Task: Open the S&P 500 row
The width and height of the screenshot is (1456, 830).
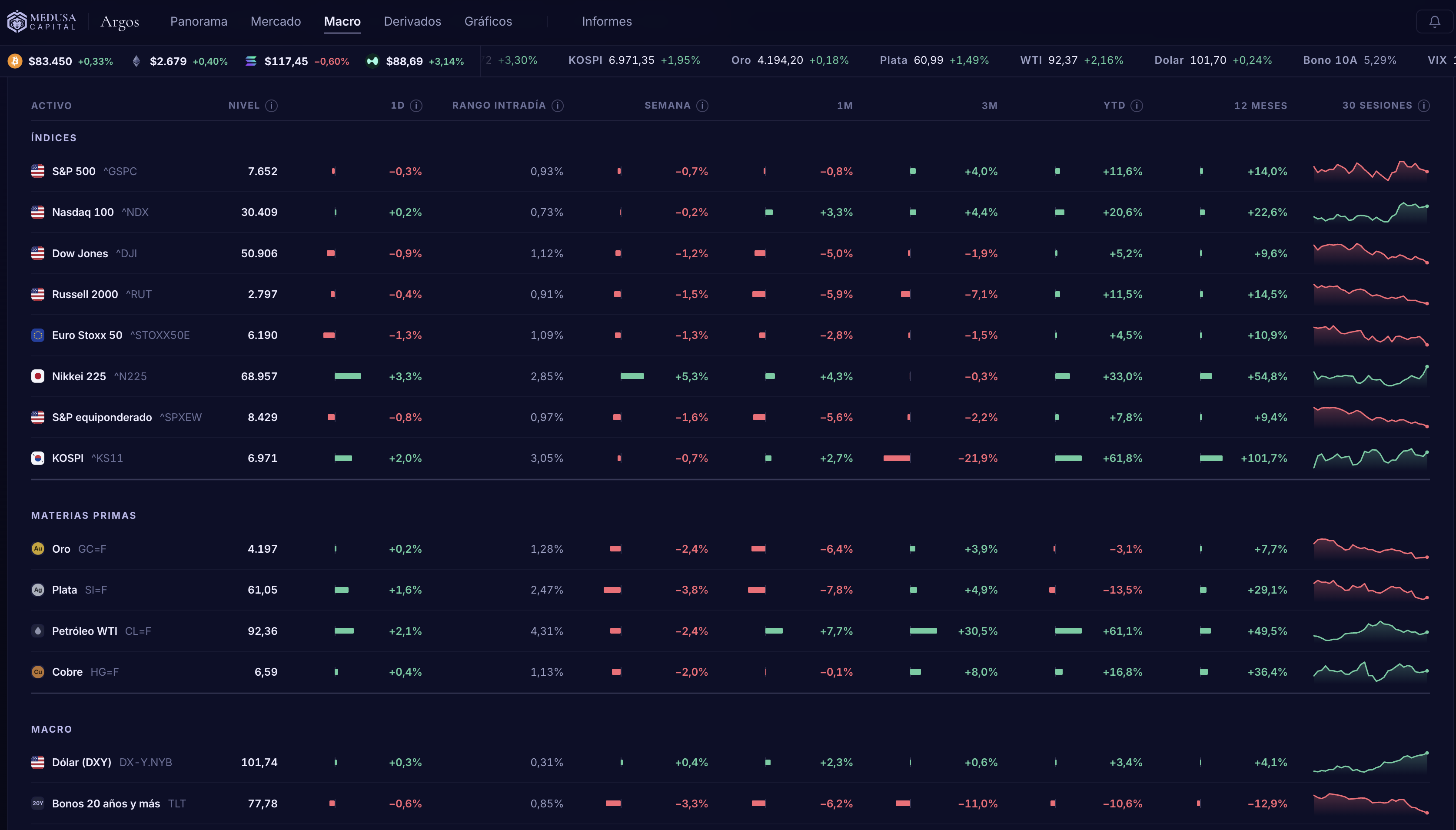Action: pos(730,171)
